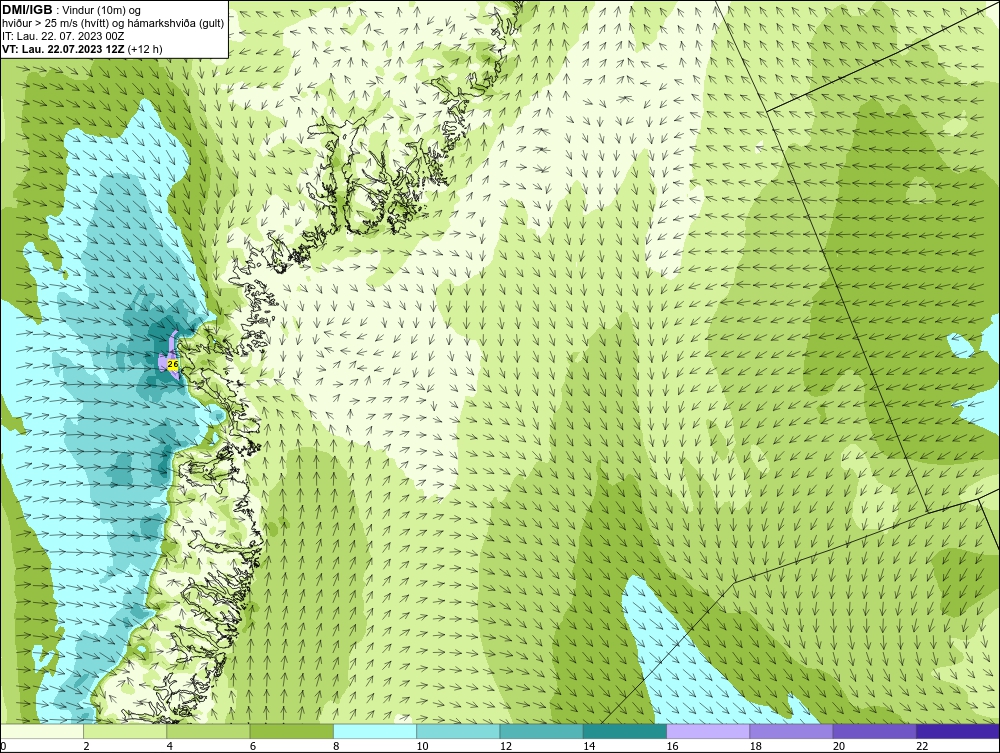Click the 14–16 m/s dark teal legend swatch
The height and width of the screenshot is (753, 1000).
point(625,731)
